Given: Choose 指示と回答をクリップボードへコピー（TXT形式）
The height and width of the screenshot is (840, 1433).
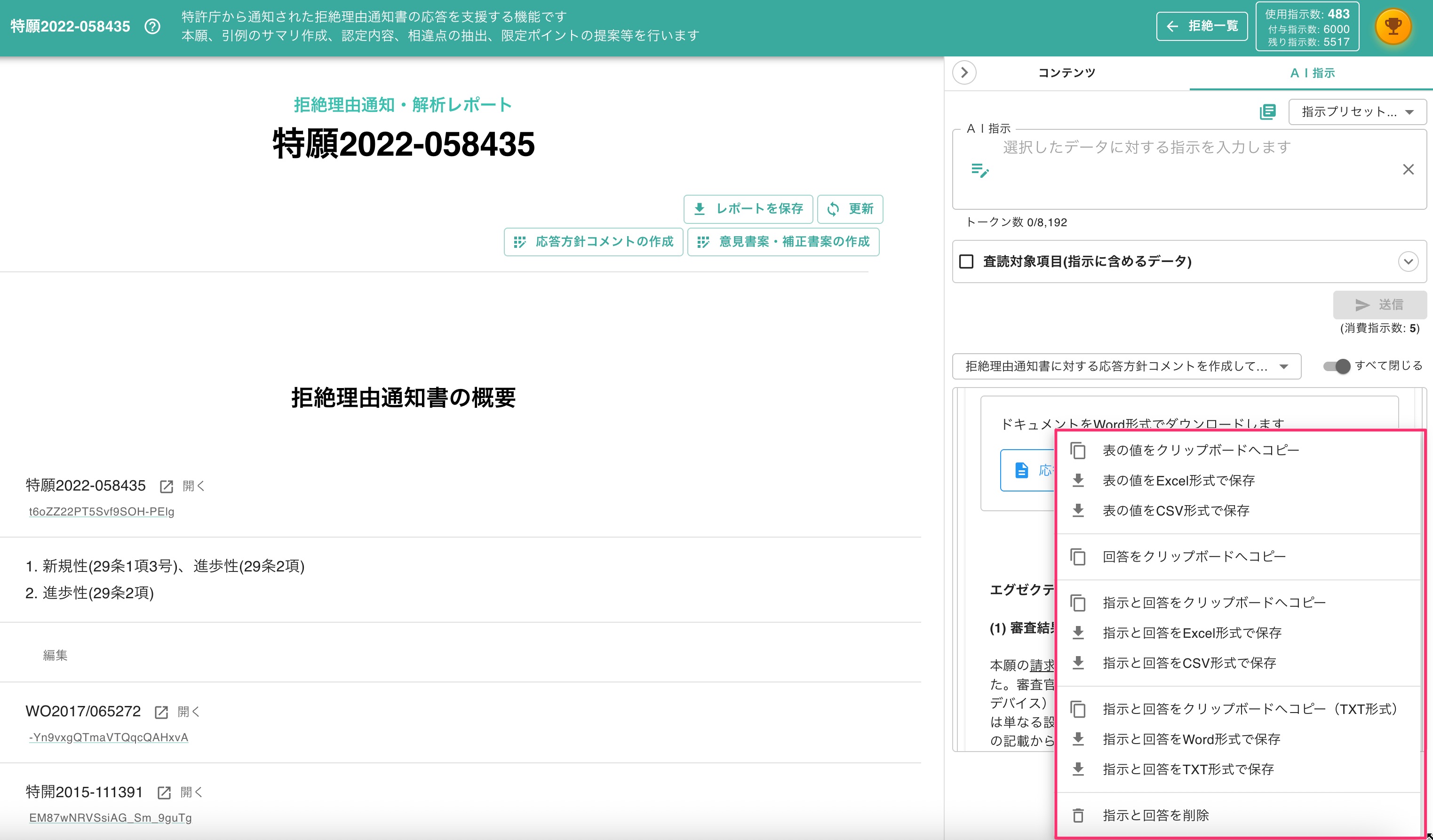Looking at the screenshot, I should coord(1238,709).
